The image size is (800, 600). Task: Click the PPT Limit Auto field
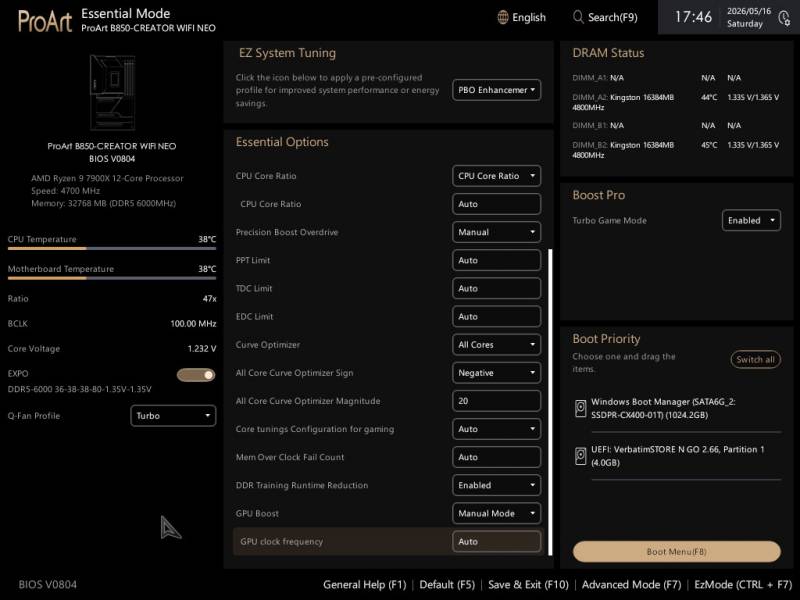click(496, 260)
